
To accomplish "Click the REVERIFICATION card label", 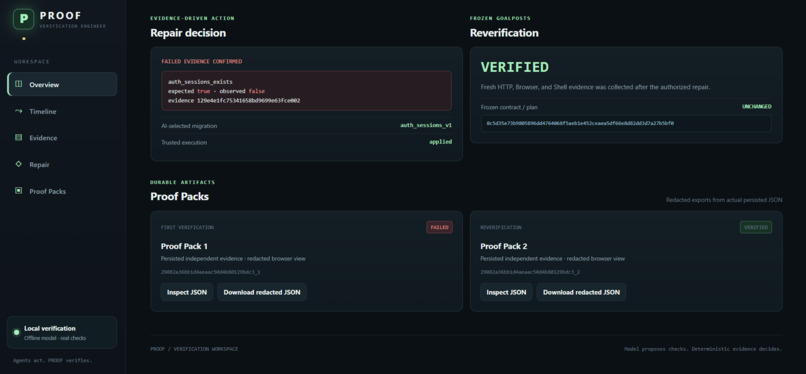I will [x=501, y=227].
